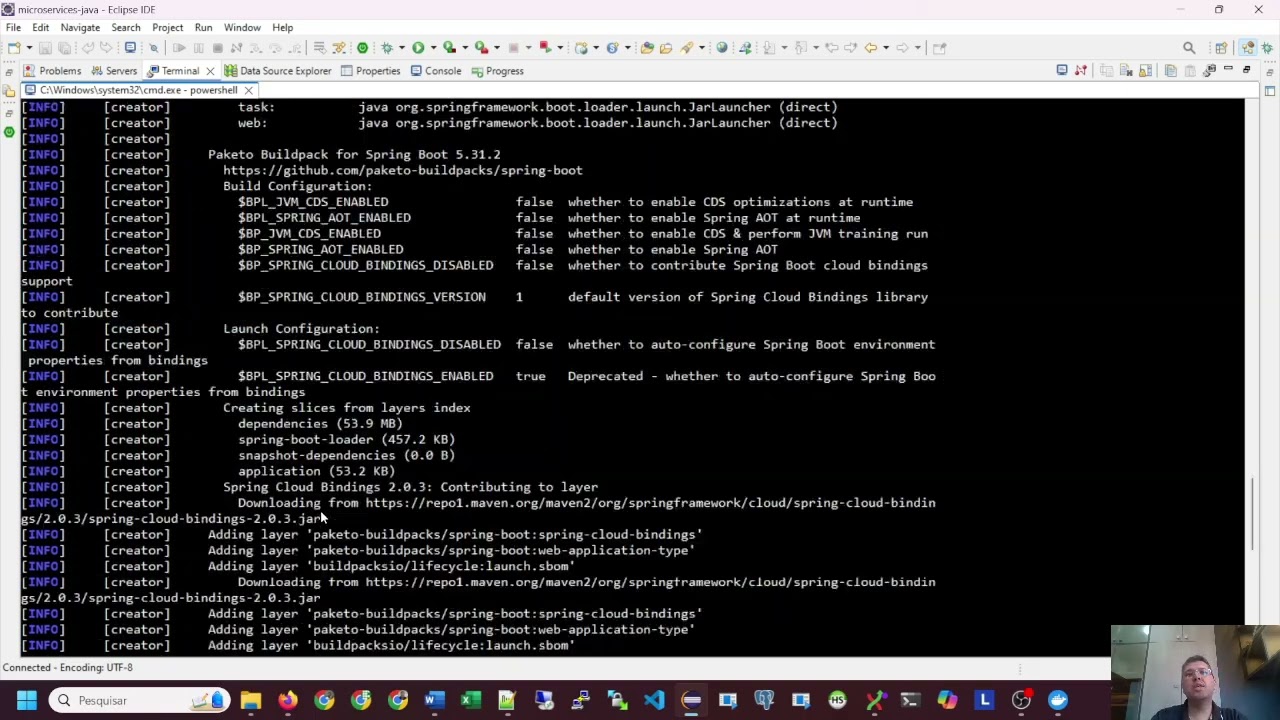Viewport: 1280px width, 720px height.
Task: Select the Terminal tab
Action: (180, 71)
